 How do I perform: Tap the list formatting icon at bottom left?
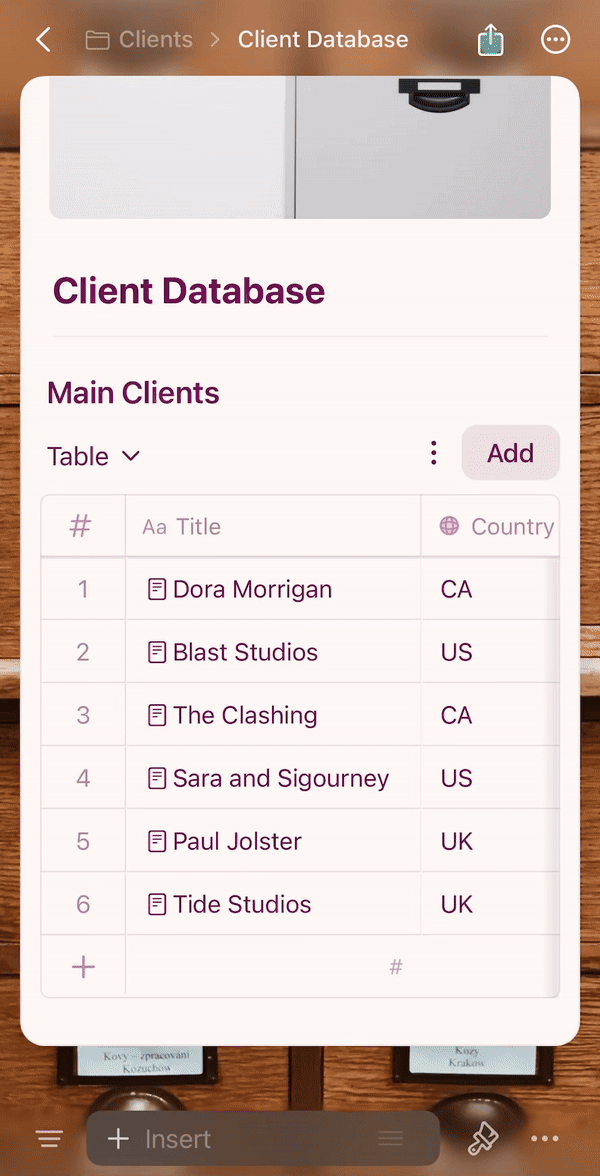pyautogui.click(x=48, y=1138)
